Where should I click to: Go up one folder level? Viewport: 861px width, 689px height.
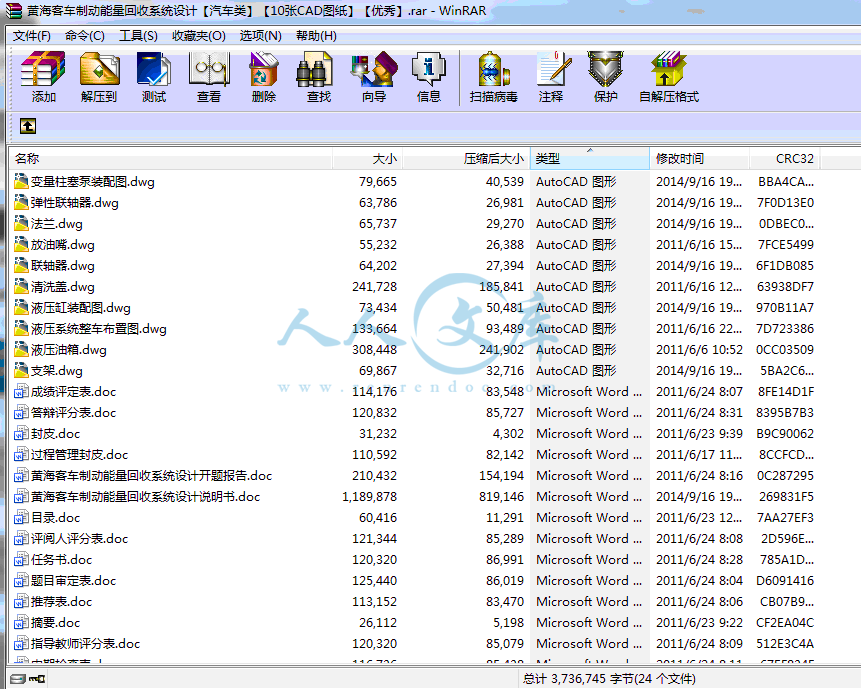[28, 126]
